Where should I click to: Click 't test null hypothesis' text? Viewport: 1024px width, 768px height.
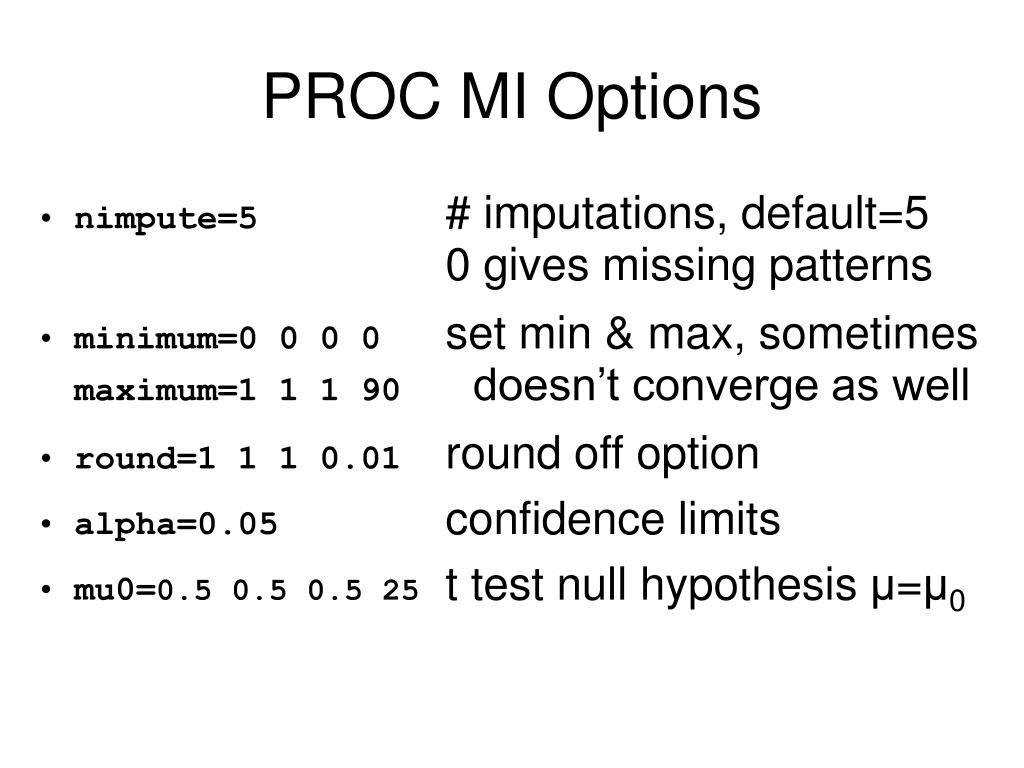(x=650, y=586)
